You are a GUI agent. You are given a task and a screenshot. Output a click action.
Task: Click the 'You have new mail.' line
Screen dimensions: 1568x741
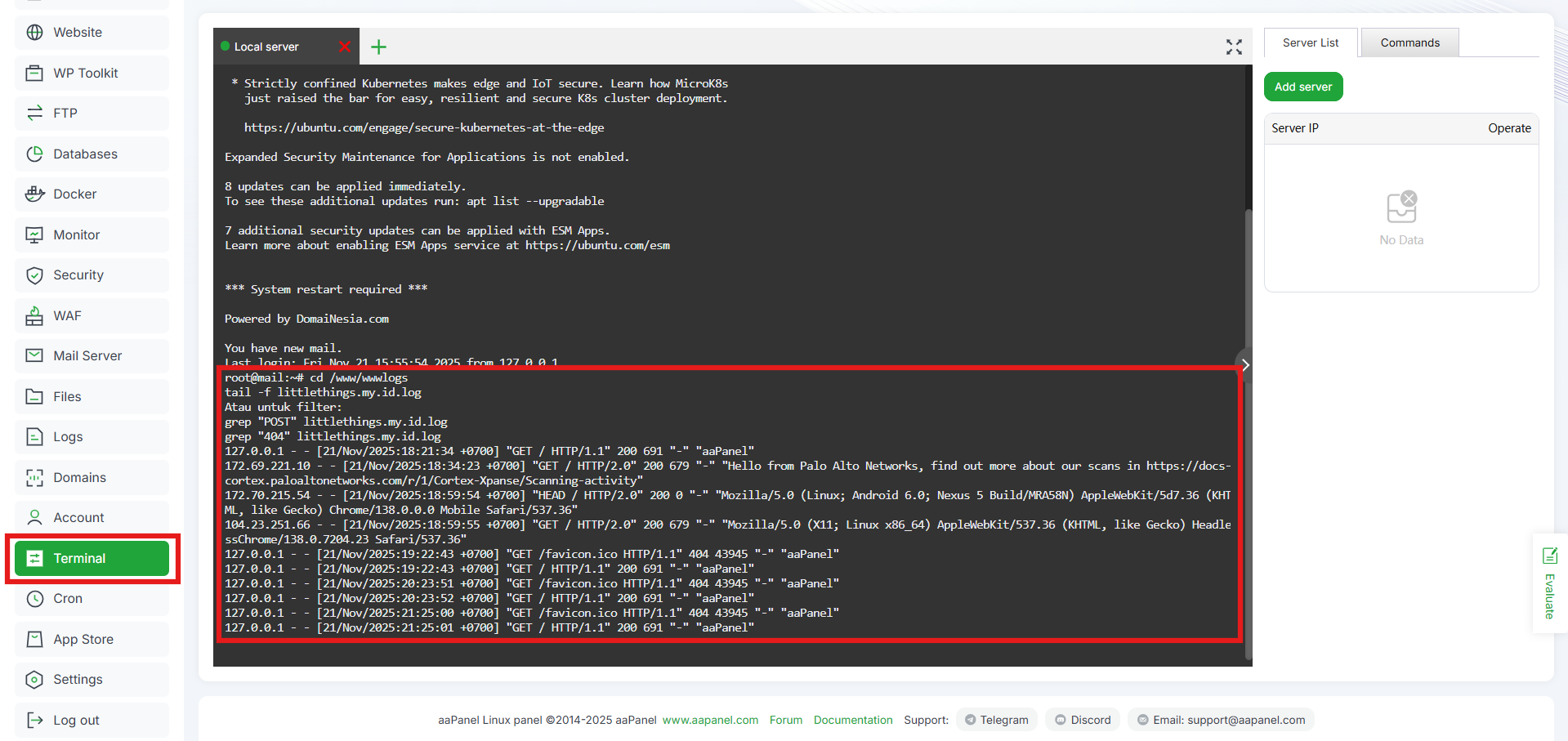[283, 348]
